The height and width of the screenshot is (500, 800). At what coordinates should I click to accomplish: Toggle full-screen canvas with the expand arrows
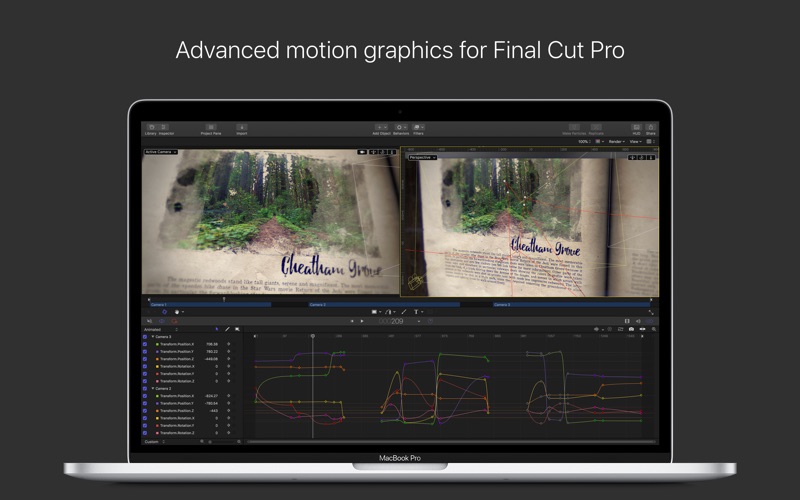point(651,312)
